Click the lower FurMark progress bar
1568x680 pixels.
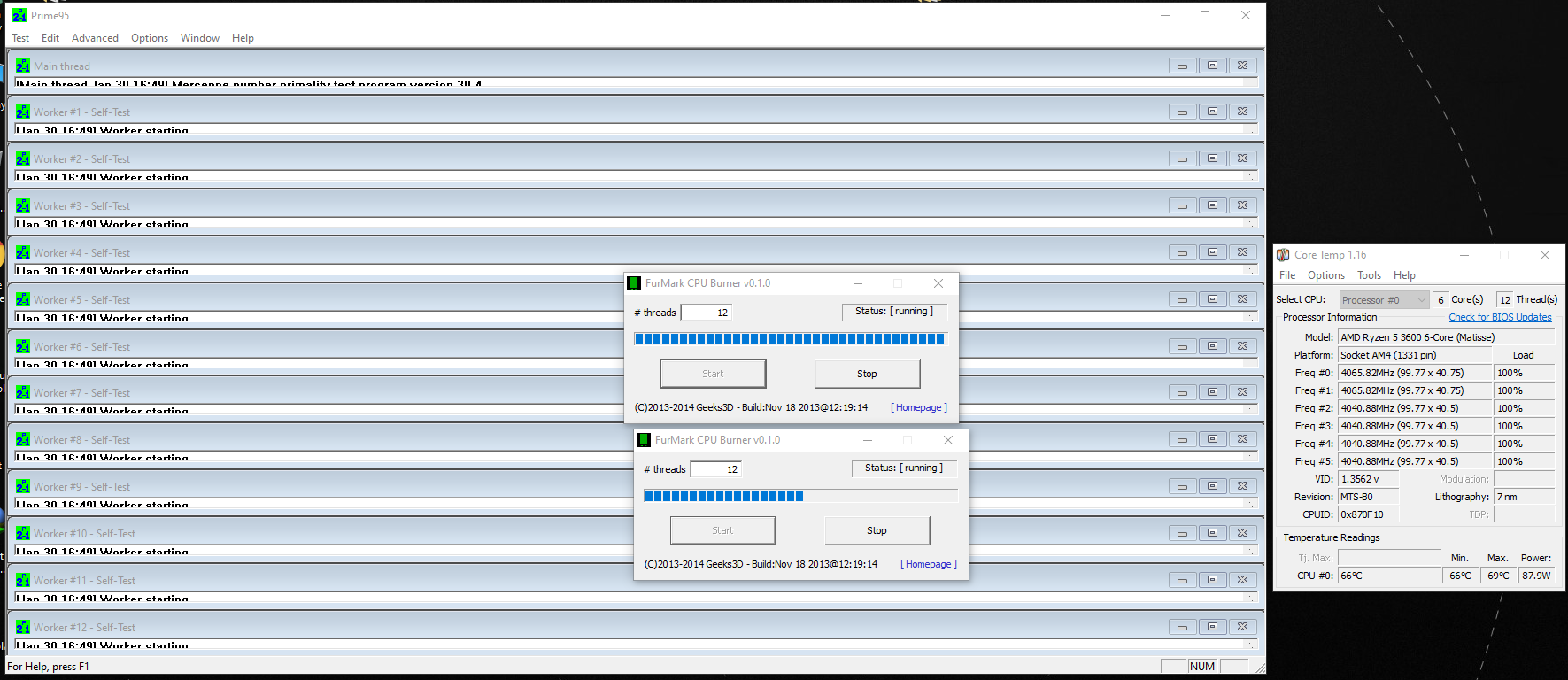coord(800,496)
